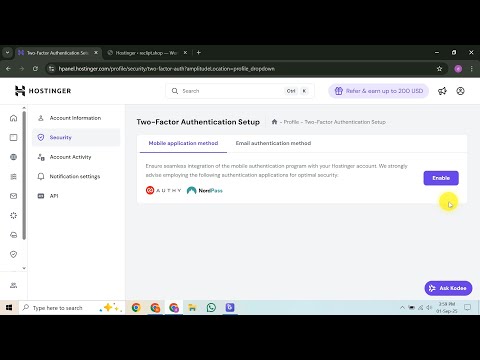Open the Emails envelope icon in left rail
This screenshot has height=360, width=480.
[13, 196]
